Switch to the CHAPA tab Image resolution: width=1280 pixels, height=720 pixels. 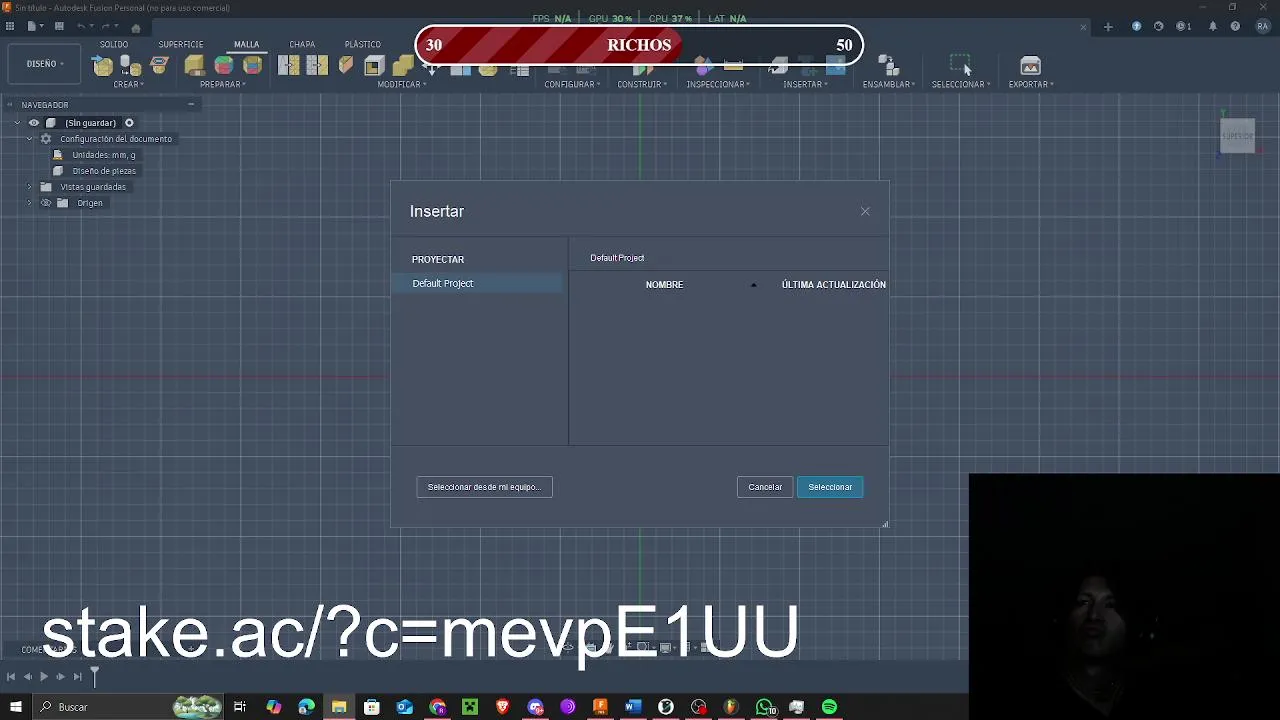point(302,44)
